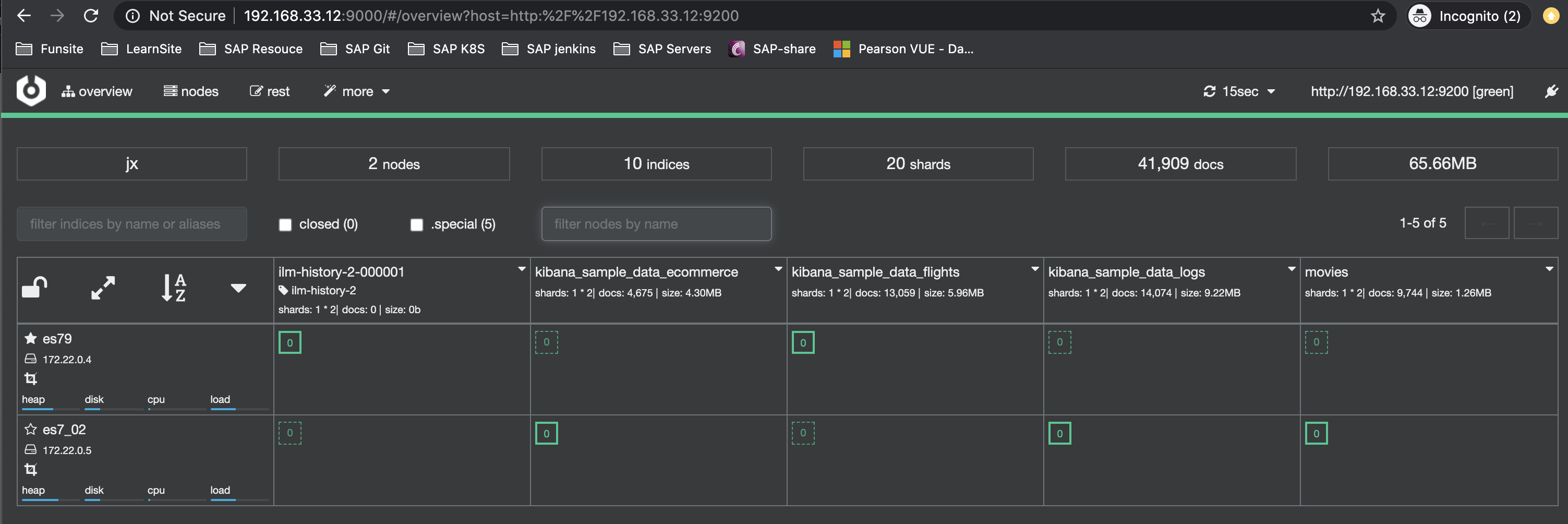The width and height of the screenshot is (1568, 524).
Task: Click the es79 heap usage bar
Action: point(51,408)
